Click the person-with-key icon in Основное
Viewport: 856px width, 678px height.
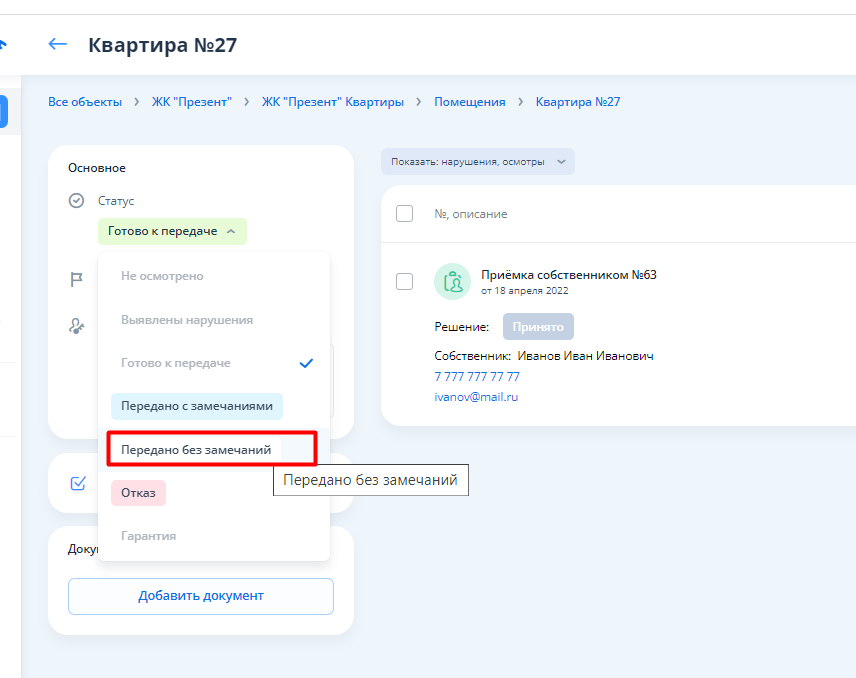pyautogui.click(x=76, y=325)
